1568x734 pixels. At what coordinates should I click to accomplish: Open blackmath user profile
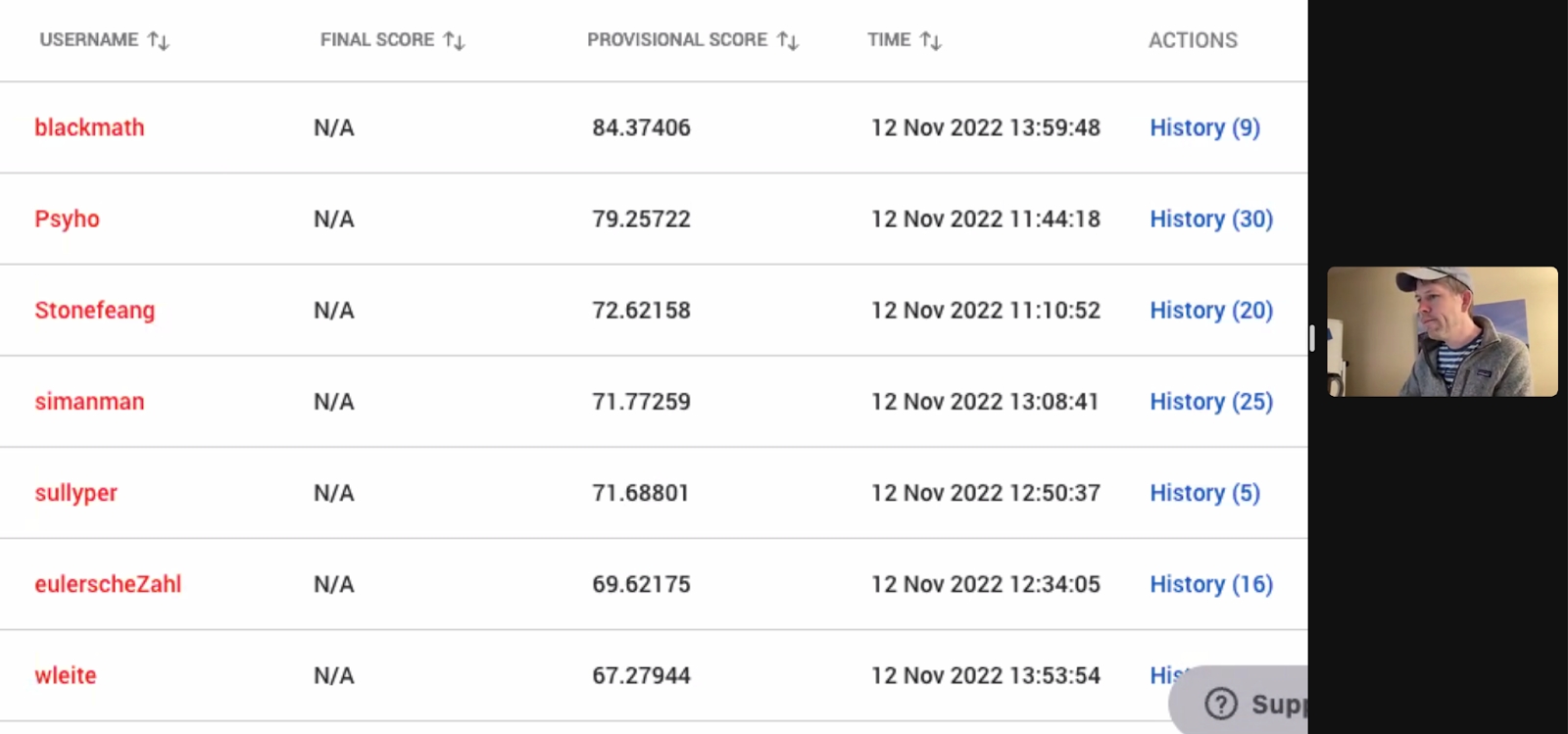point(89,128)
